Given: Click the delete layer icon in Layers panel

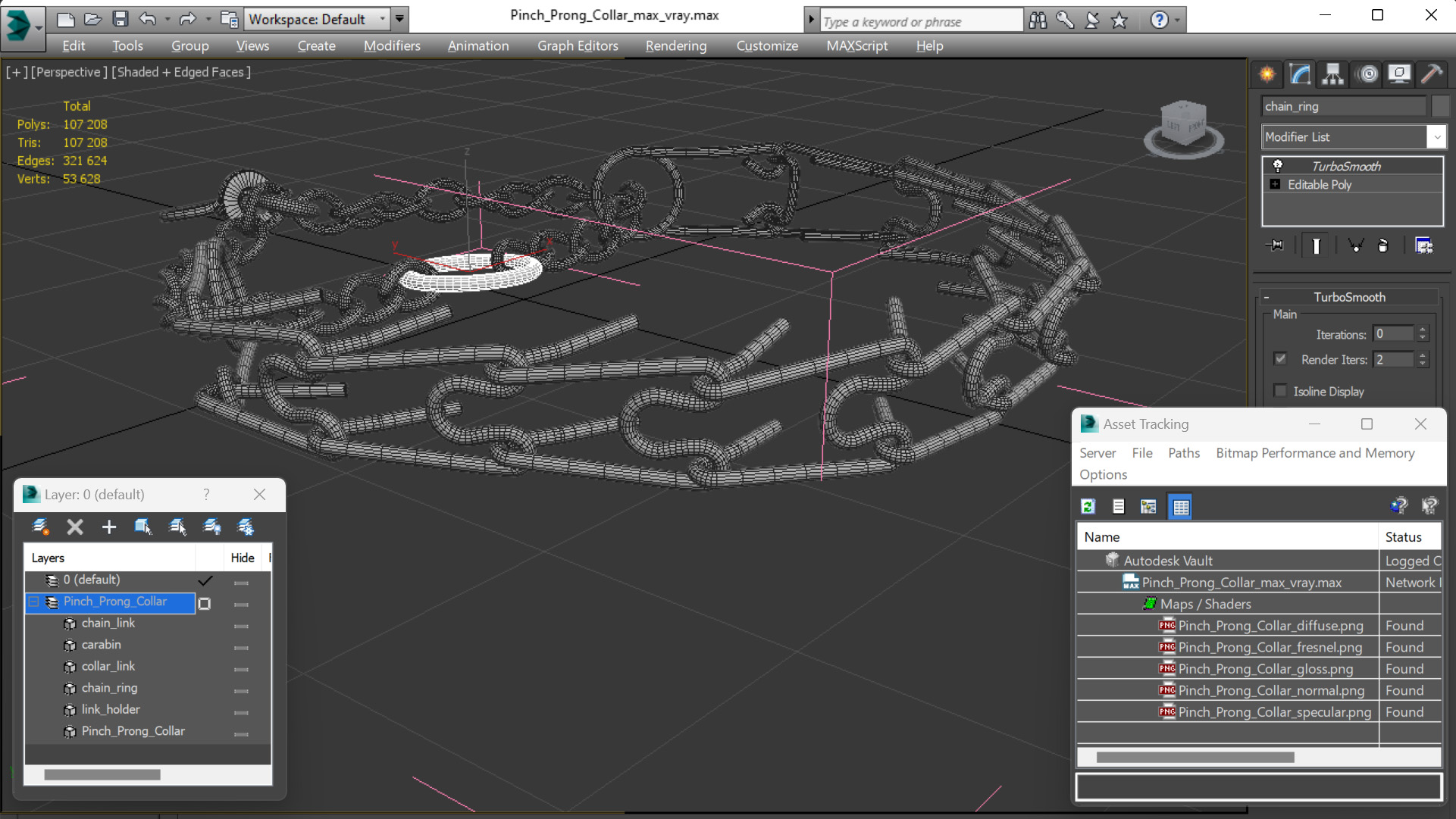Looking at the screenshot, I should click(75, 527).
